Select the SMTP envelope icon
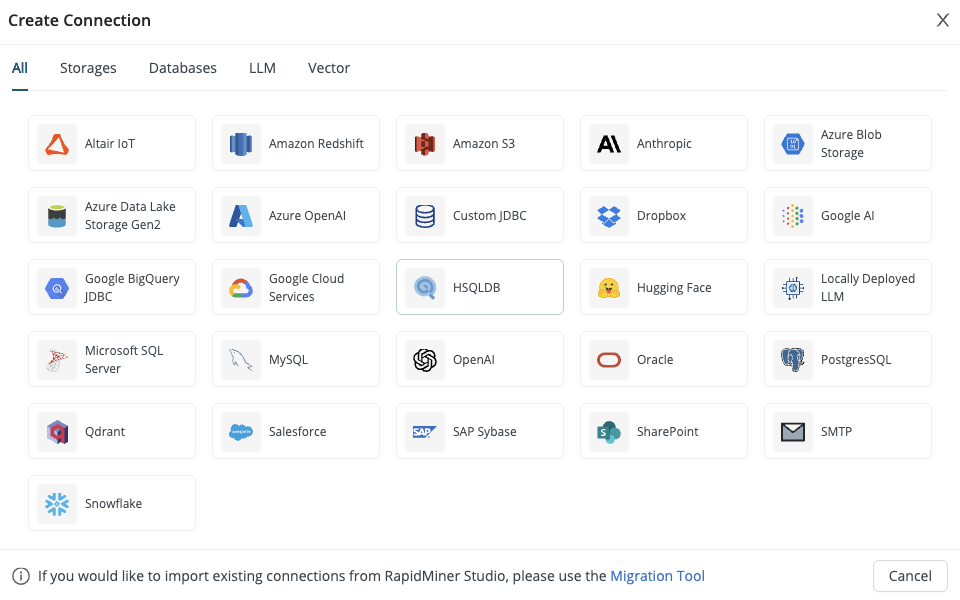Image resolution: width=960 pixels, height=600 pixels. coord(793,432)
